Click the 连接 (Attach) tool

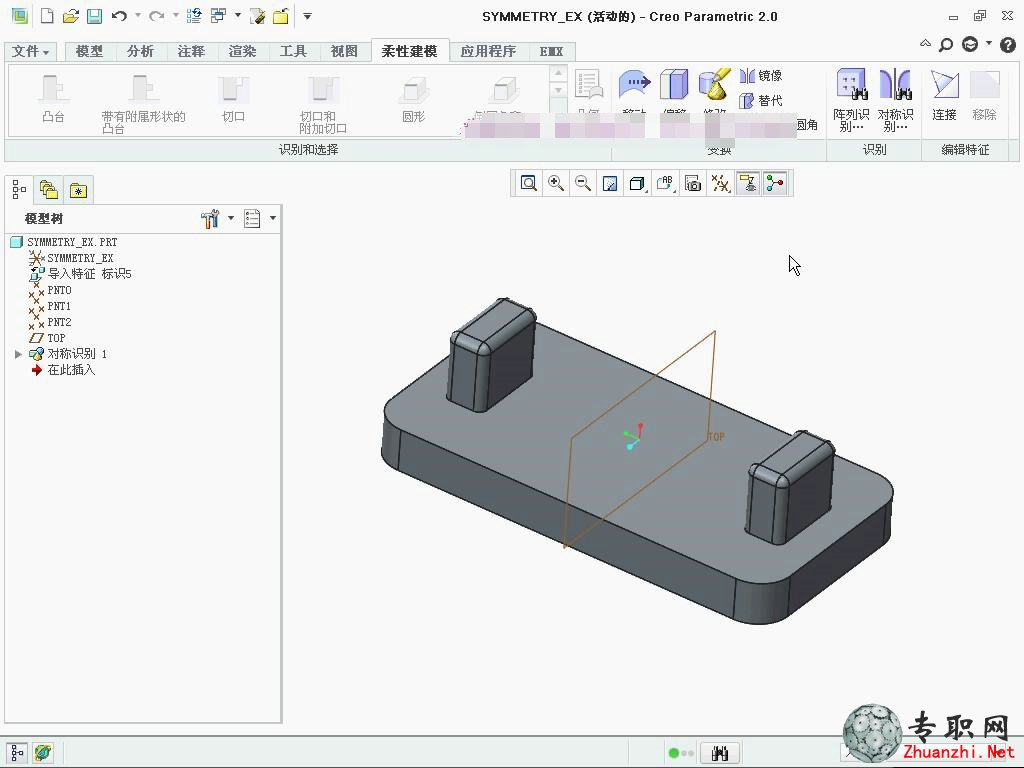pos(944,96)
